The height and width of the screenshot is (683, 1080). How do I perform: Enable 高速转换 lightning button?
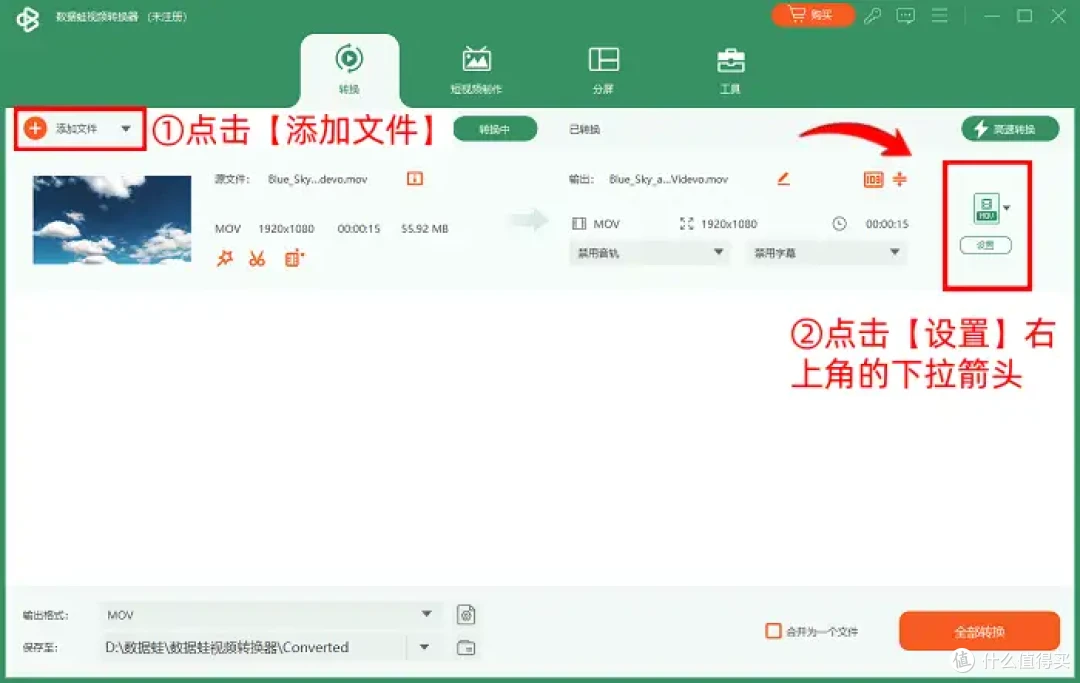1010,129
